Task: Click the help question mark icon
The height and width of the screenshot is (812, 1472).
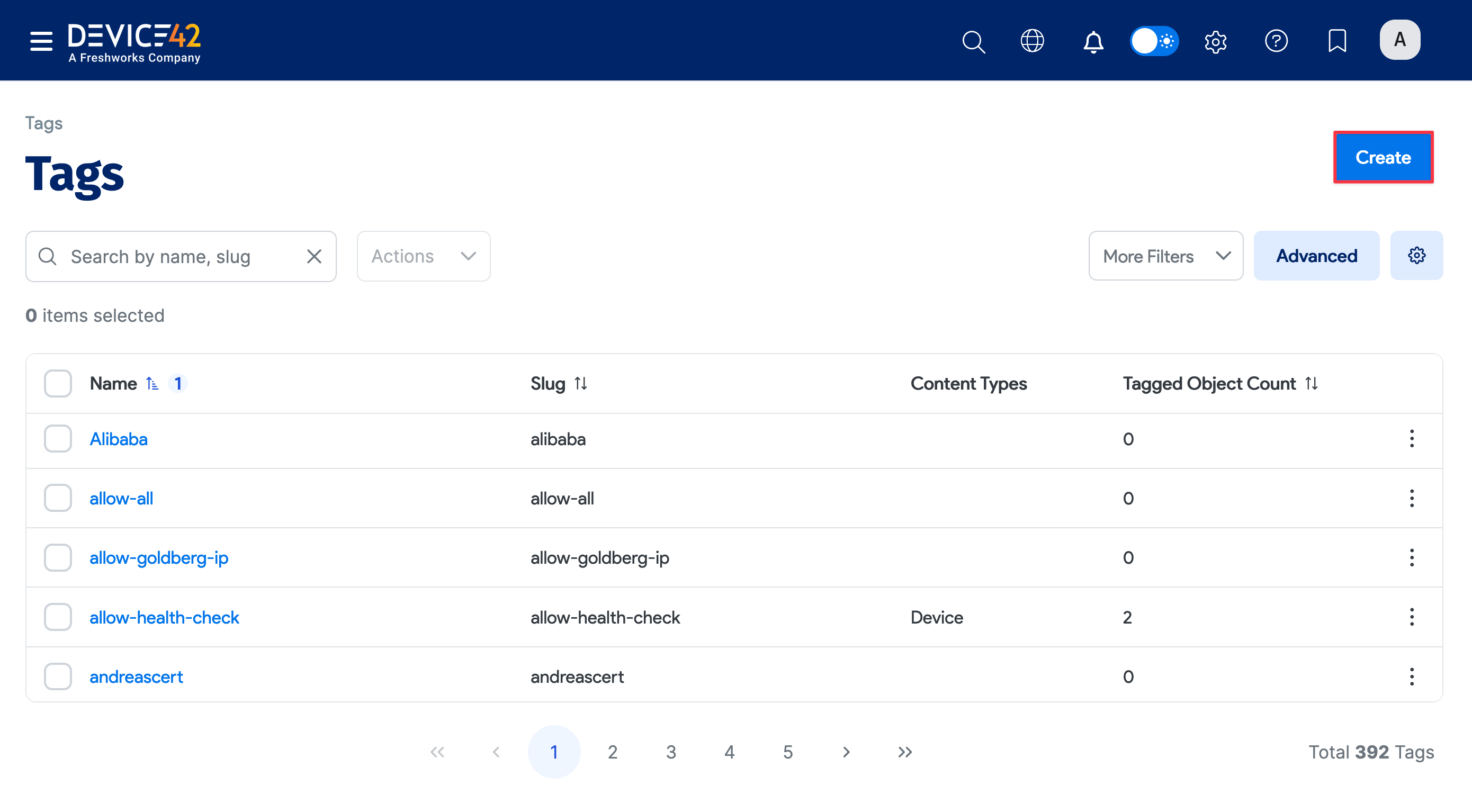Action: click(1276, 41)
